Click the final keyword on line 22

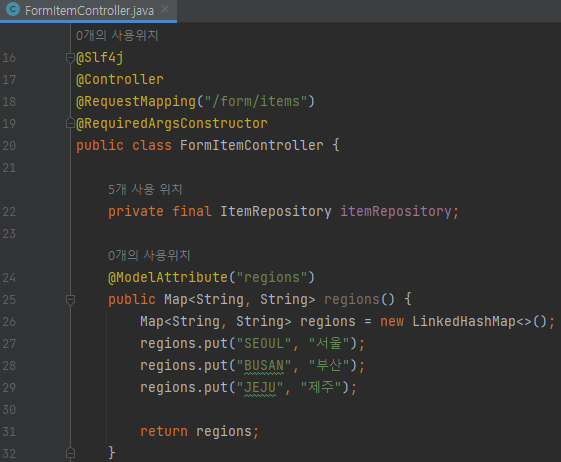click(192, 211)
